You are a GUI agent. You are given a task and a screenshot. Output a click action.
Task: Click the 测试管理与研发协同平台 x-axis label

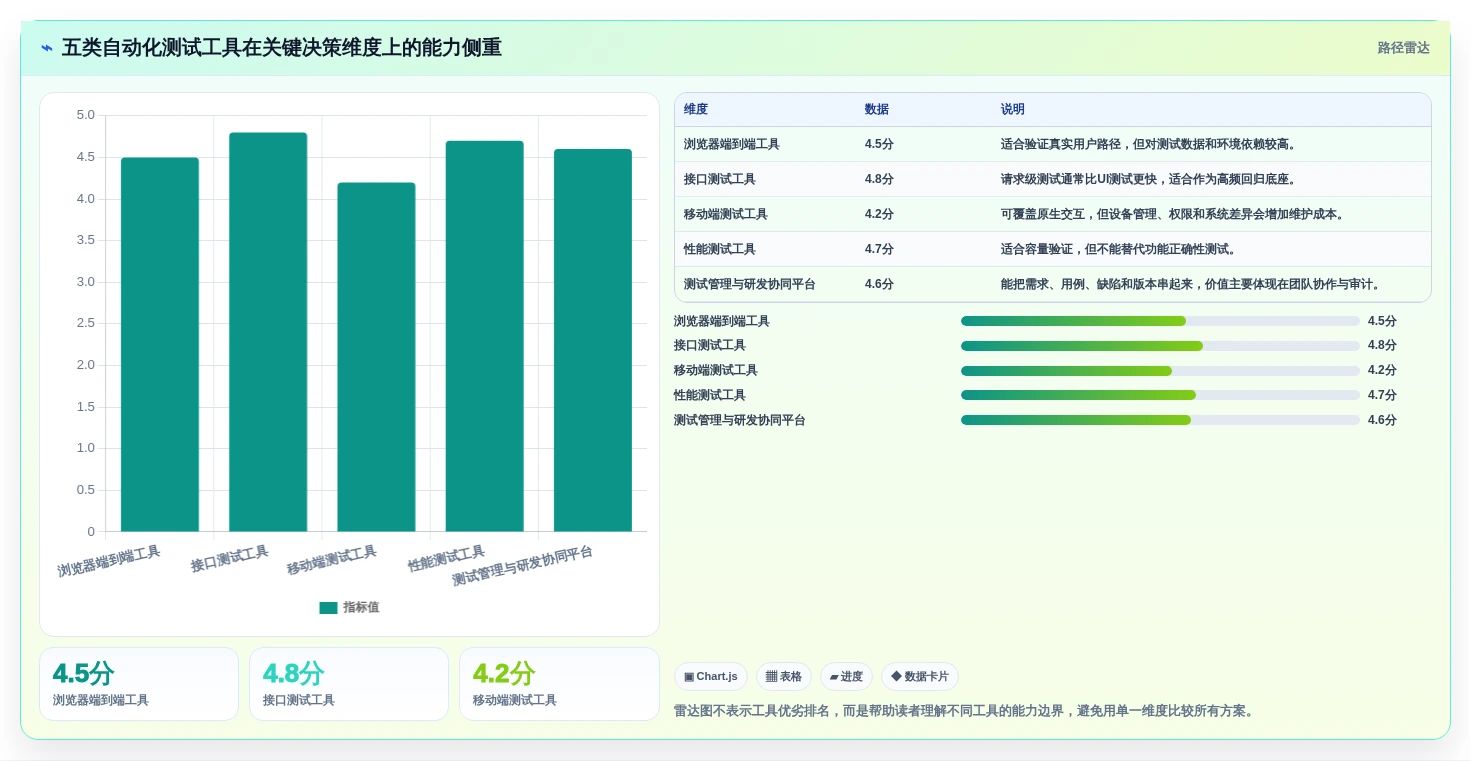[x=522, y=565]
